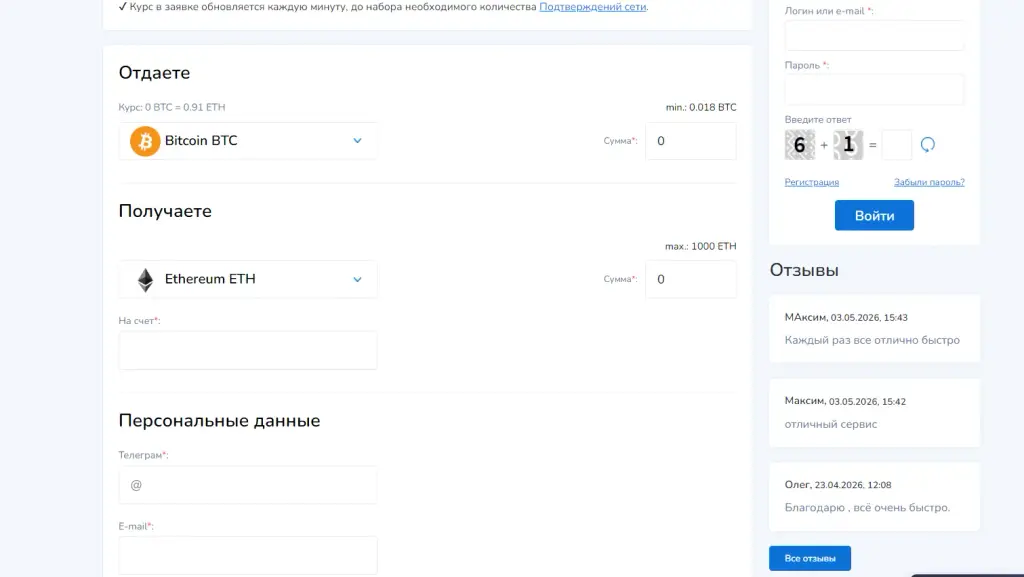Focus the Логин или e-mail field

(874, 35)
